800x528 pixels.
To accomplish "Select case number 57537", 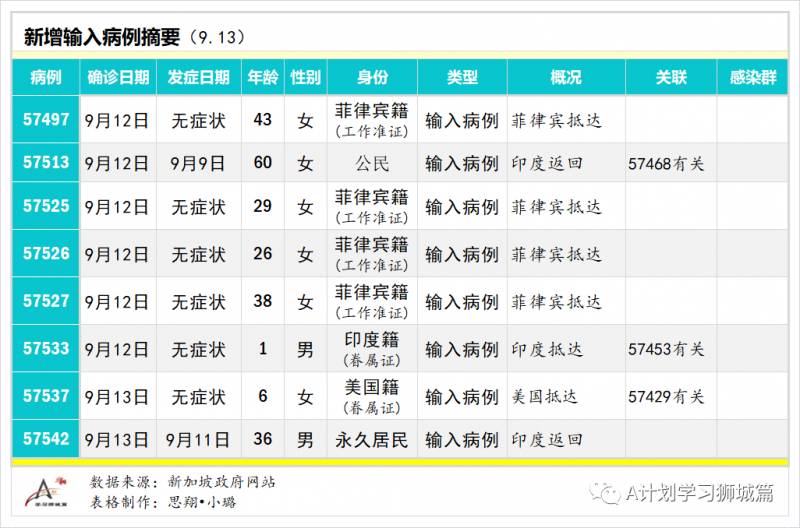I will tap(46, 395).
